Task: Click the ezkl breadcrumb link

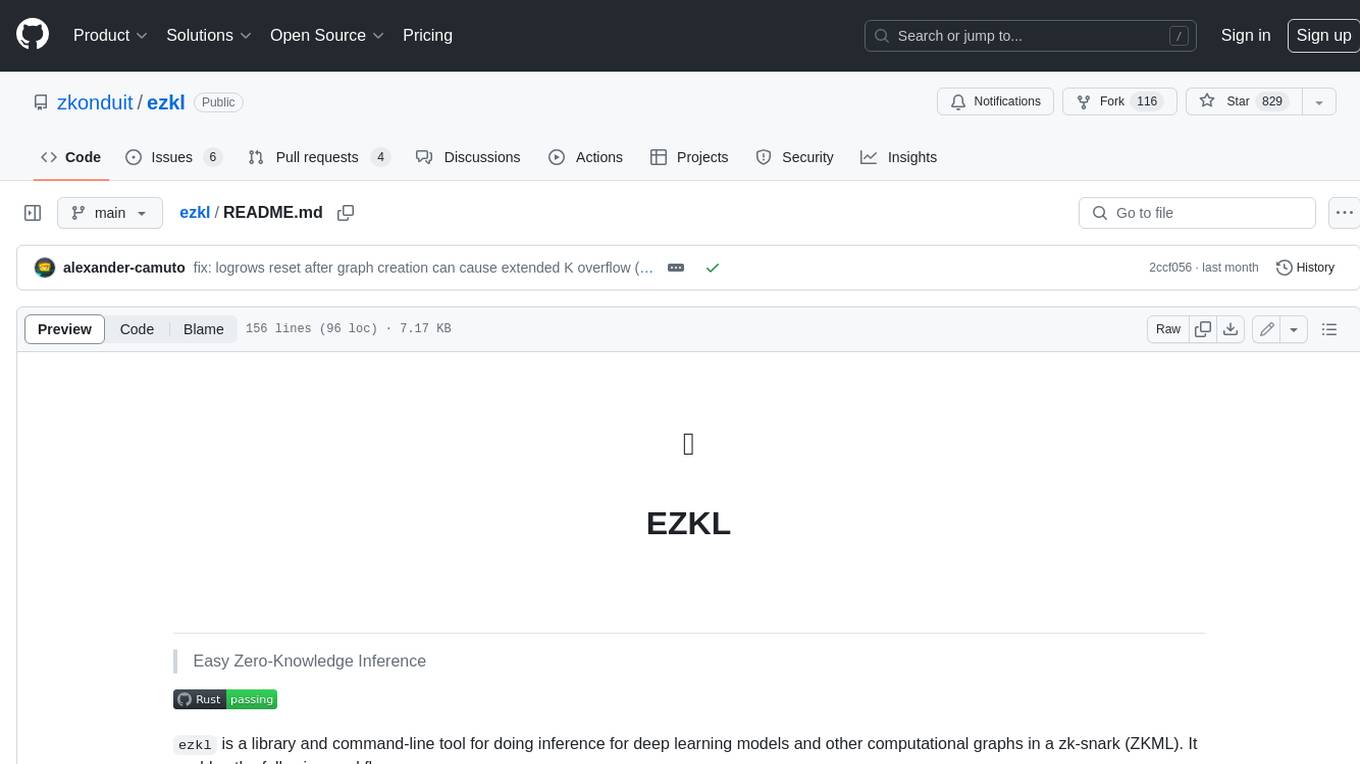Action: pyautogui.click(x=194, y=212)
